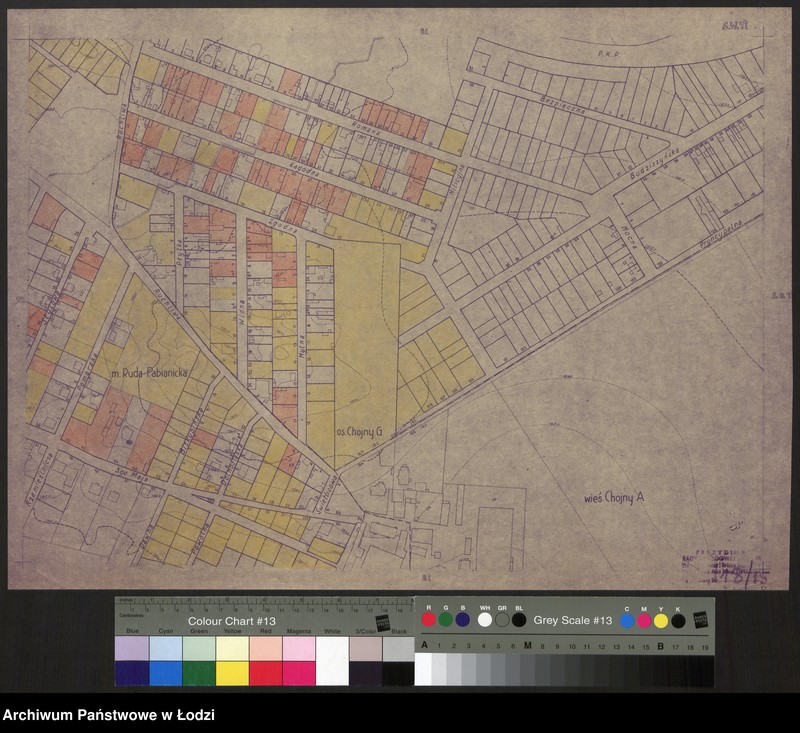Screen dimensions: 800x733
Task: Click the red R circle on Grey Scale
Action: point(429,620)
